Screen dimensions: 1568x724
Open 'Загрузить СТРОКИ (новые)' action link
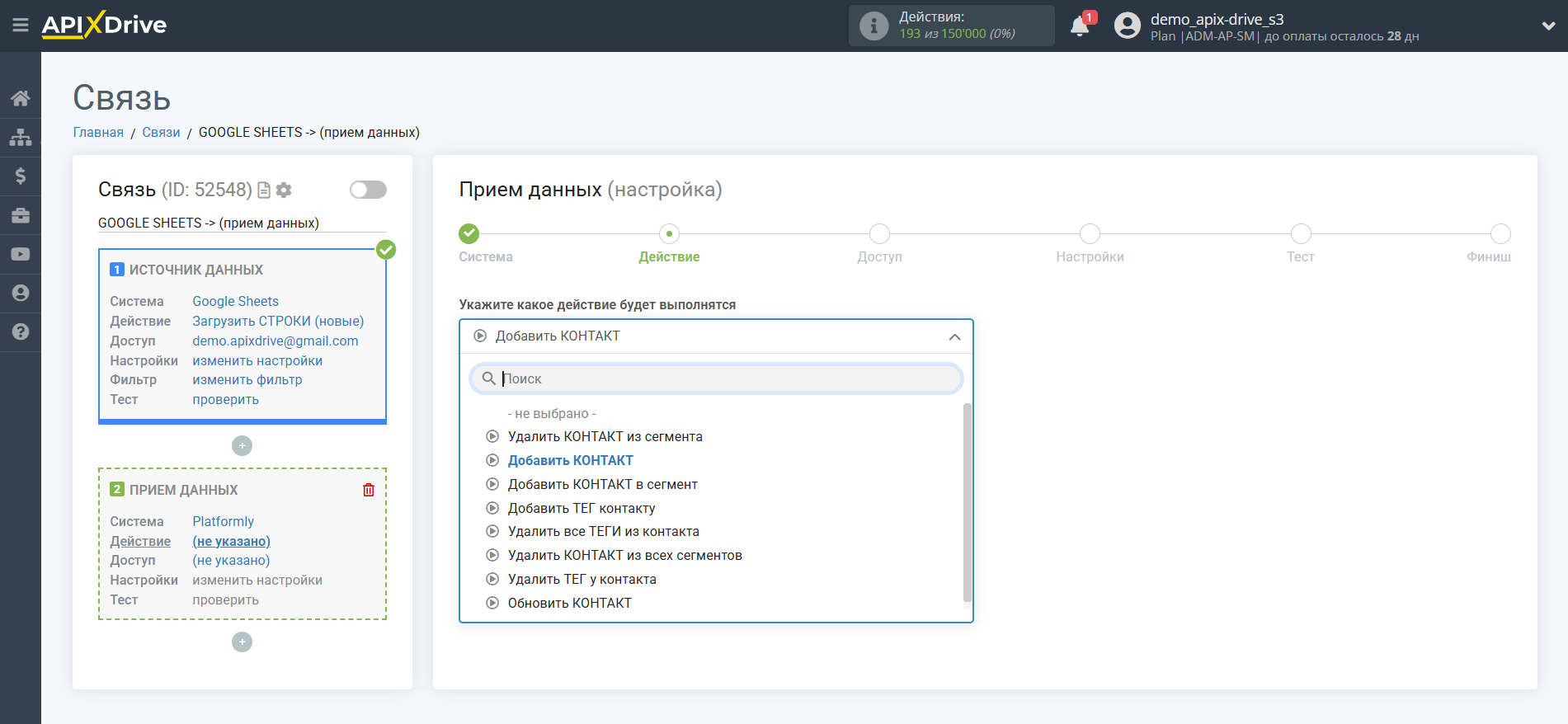tap(278, 321)
